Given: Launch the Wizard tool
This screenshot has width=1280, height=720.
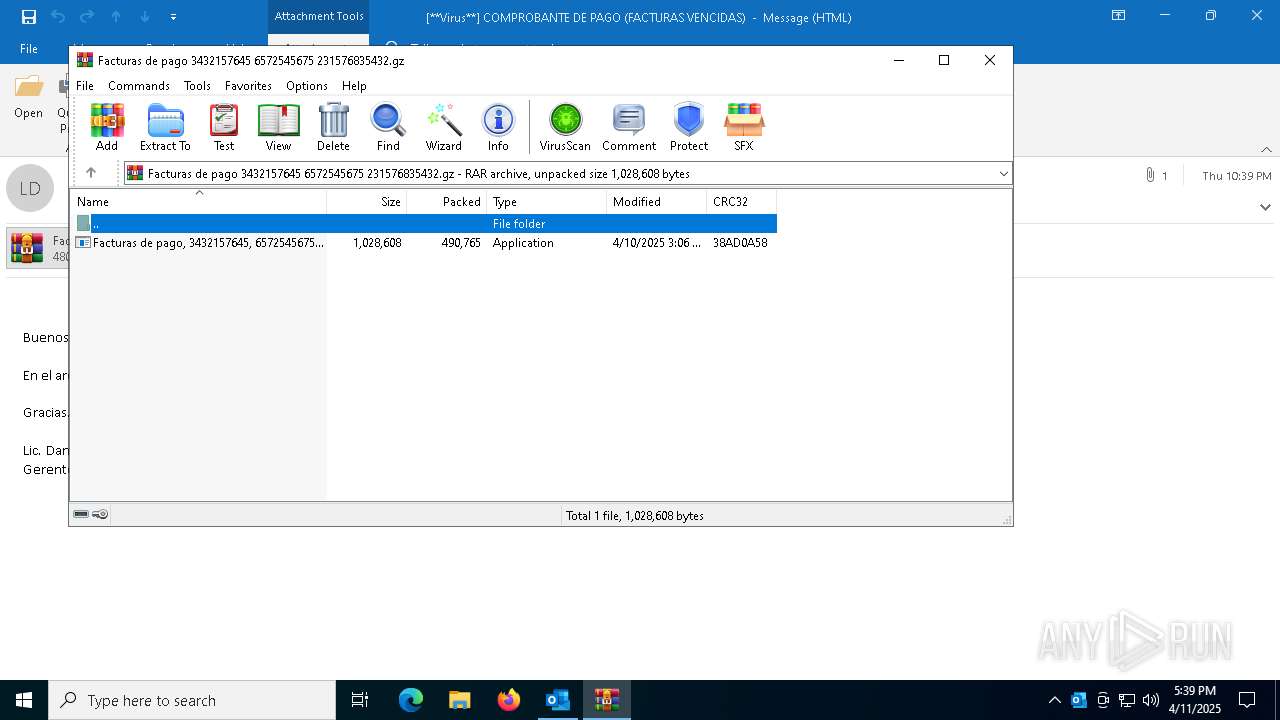Looking at the screenshot, I should coord(444,127).
